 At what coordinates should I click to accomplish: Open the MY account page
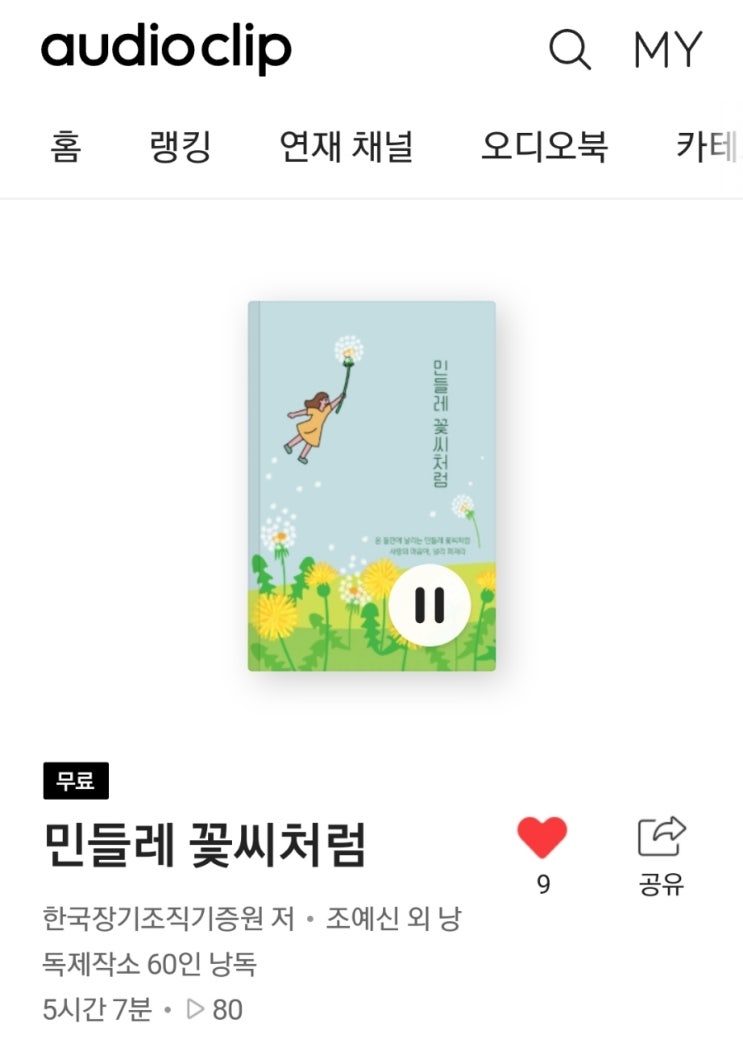[x=667, y=50]
